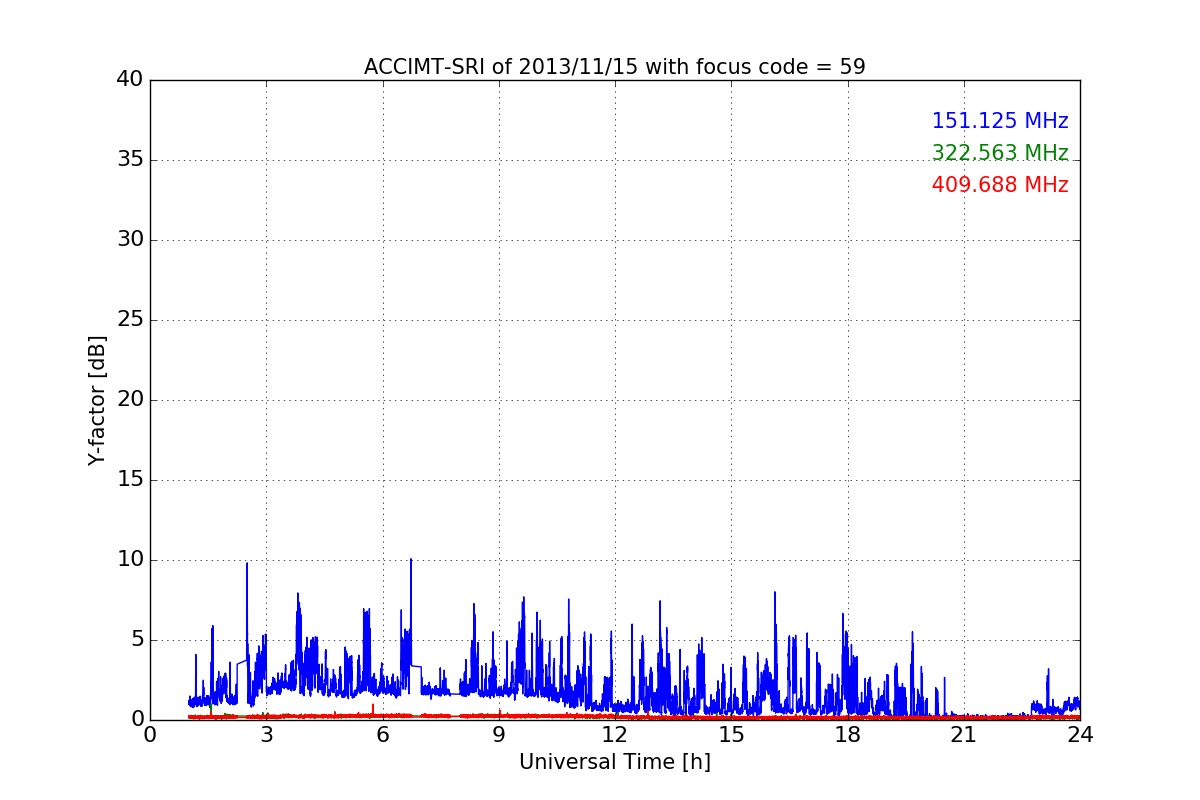Click the tallest blue spike just before 7 hours
1200x800 pixels.
coord(410,560)
